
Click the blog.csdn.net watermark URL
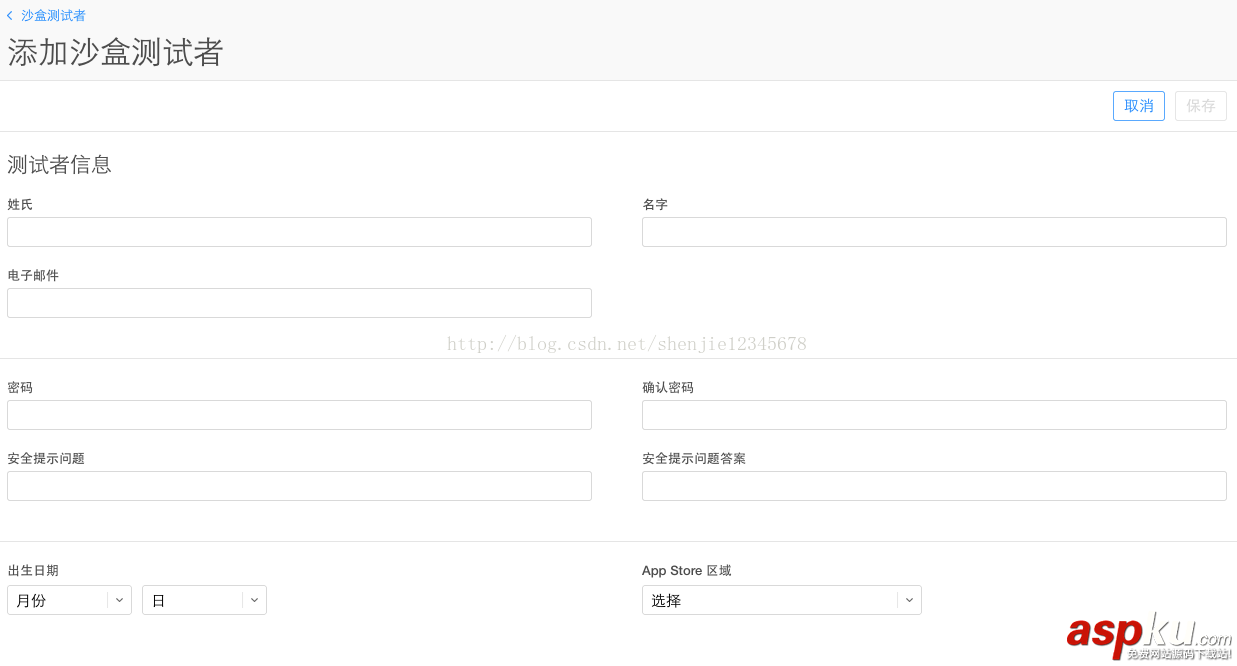(625, 343)
